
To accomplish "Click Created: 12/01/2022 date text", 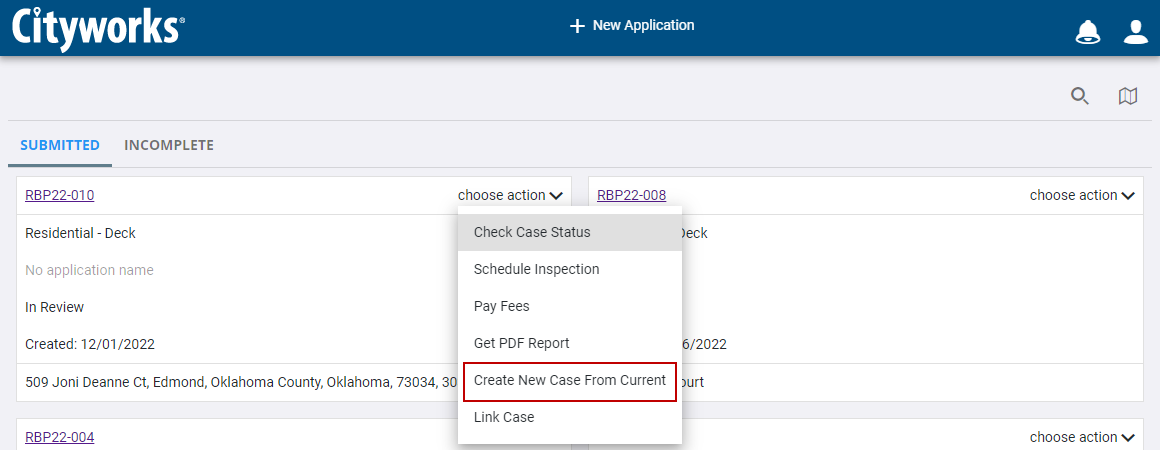I will [90, 344].
